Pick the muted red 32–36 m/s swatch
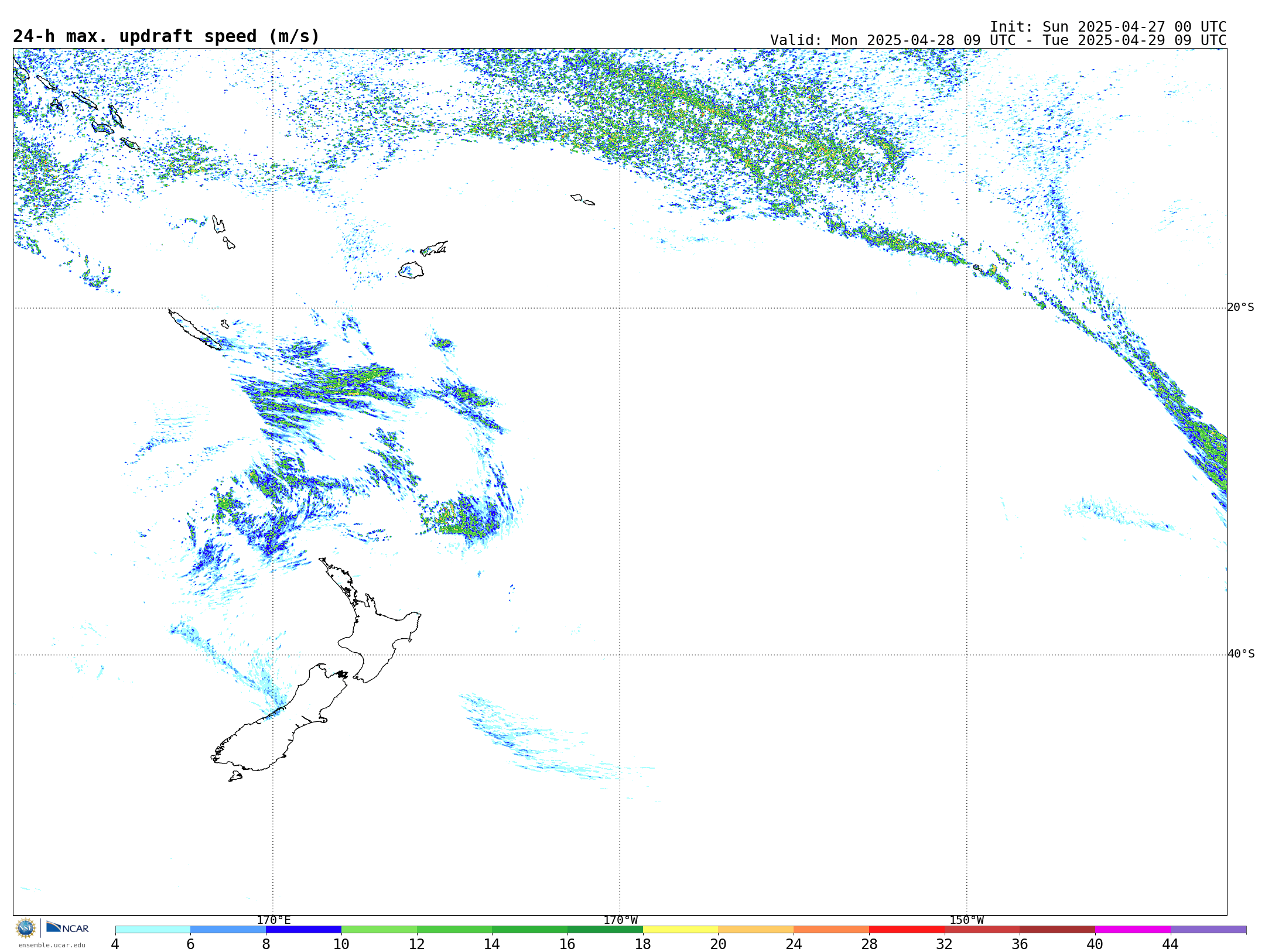This screenshot has height=952, width=1265. pyautogui.click(x=982, y=929)
